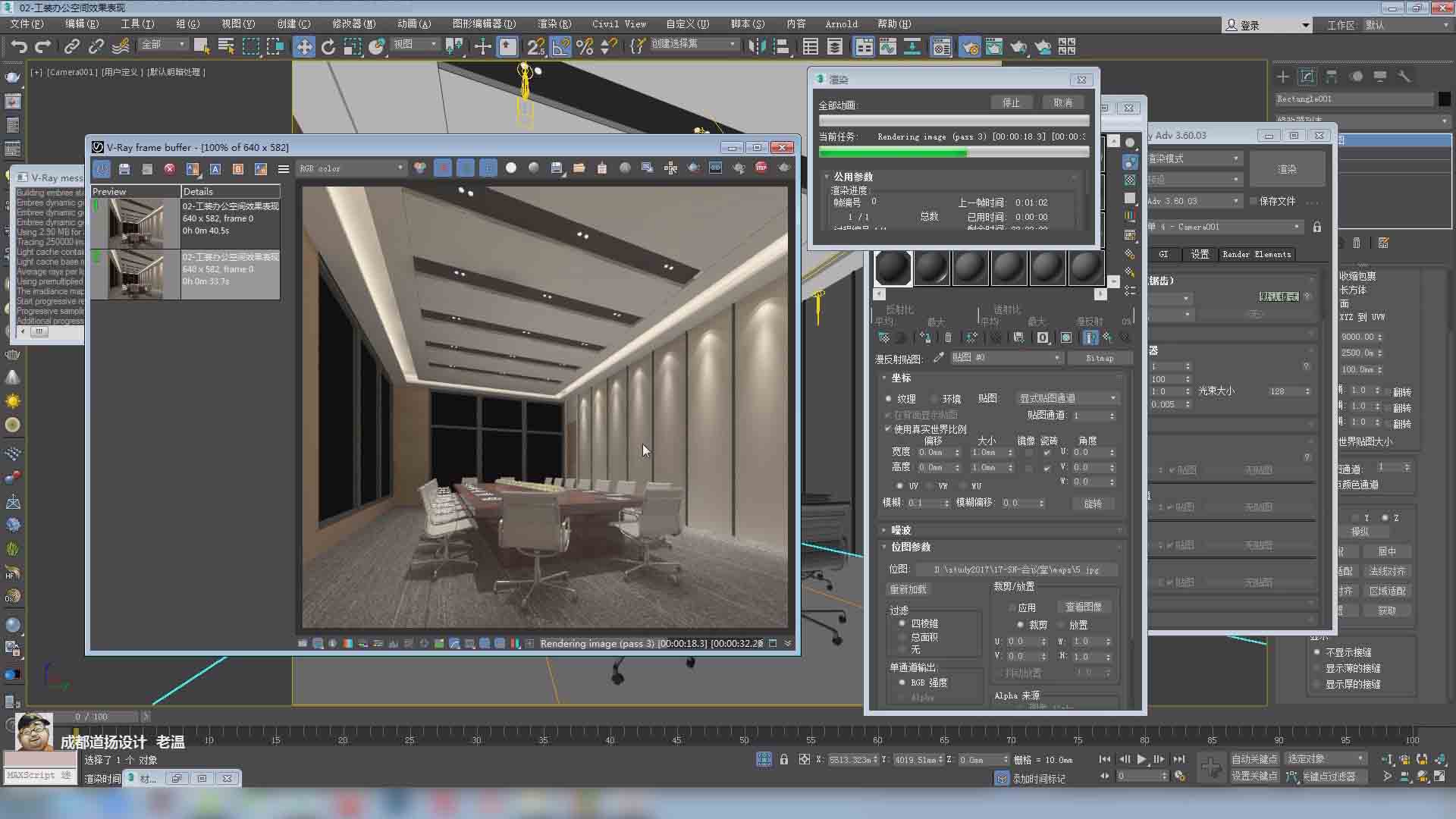The image size is (1456, 819).
Task: Open the Modify panel tab icon
Action: click(x=1307, y=77)
